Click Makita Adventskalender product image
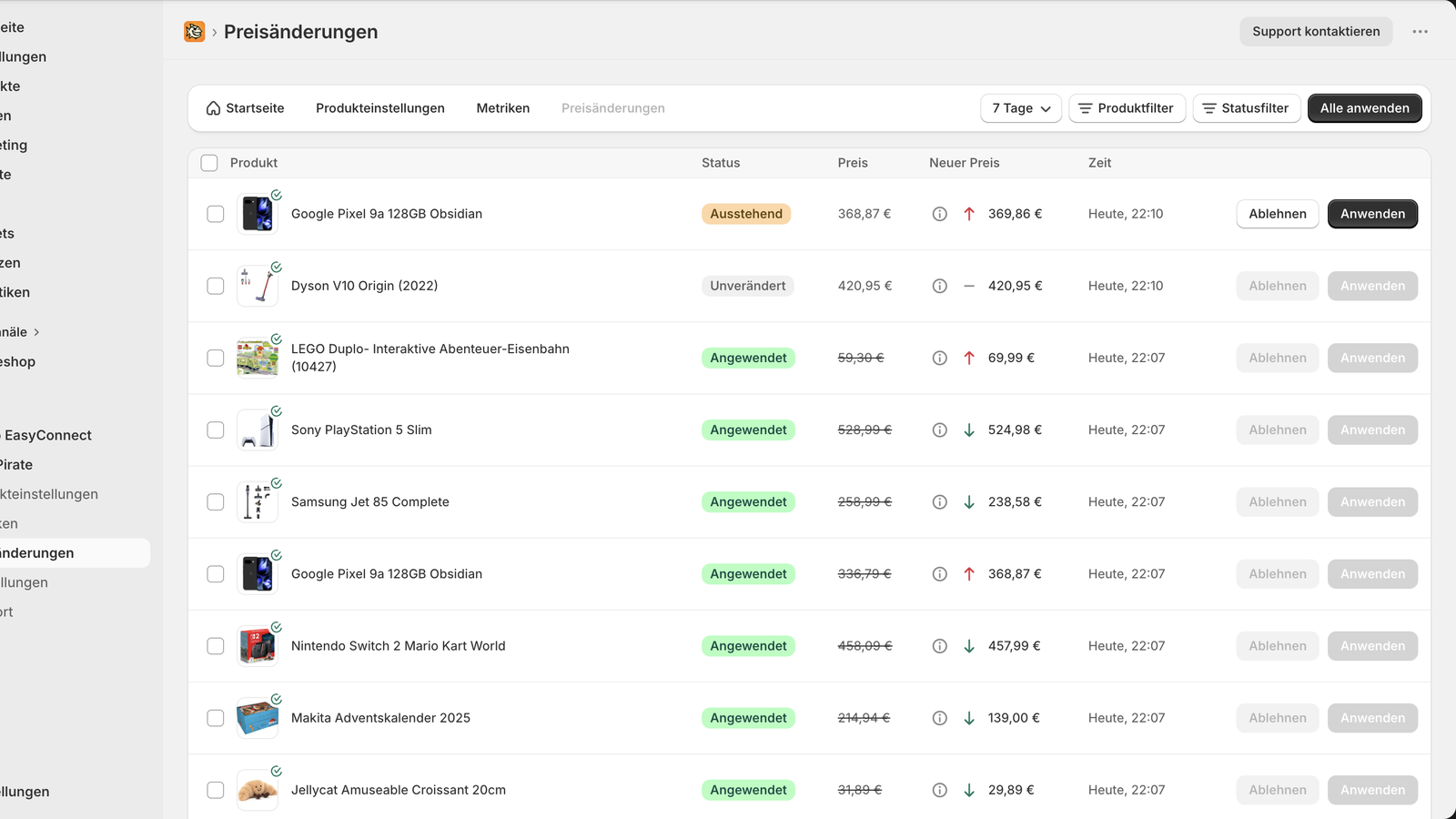1456x819 pixels. click(258, 718)
